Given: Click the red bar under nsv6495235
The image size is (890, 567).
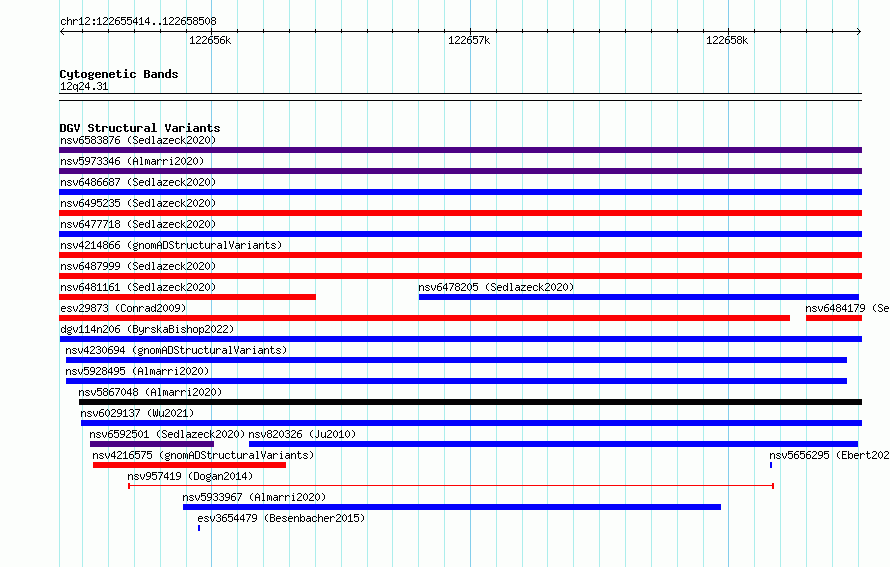Looking at the screenshot, I should point(460,213).
